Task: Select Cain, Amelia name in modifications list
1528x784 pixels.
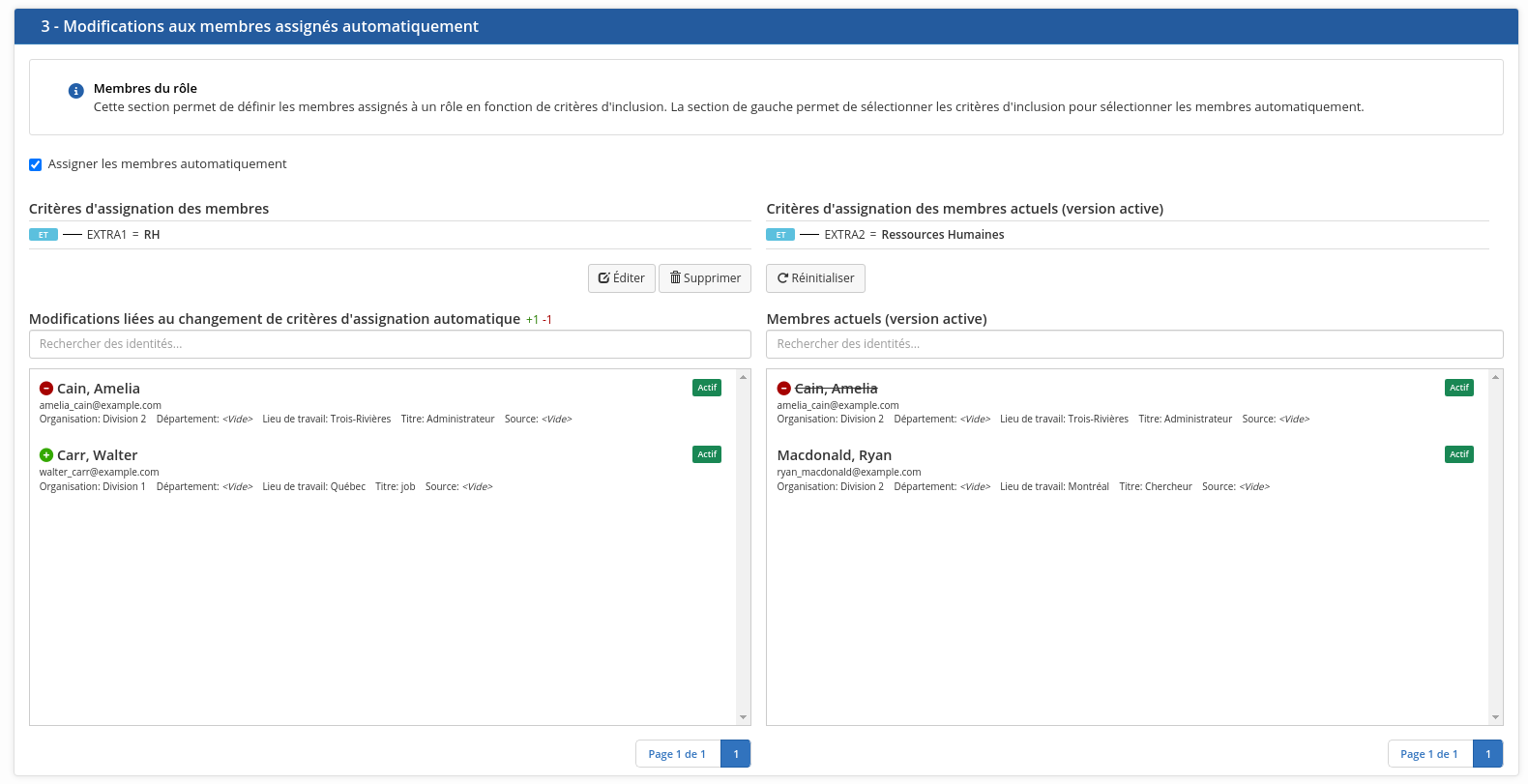Action: pos(99,389)
